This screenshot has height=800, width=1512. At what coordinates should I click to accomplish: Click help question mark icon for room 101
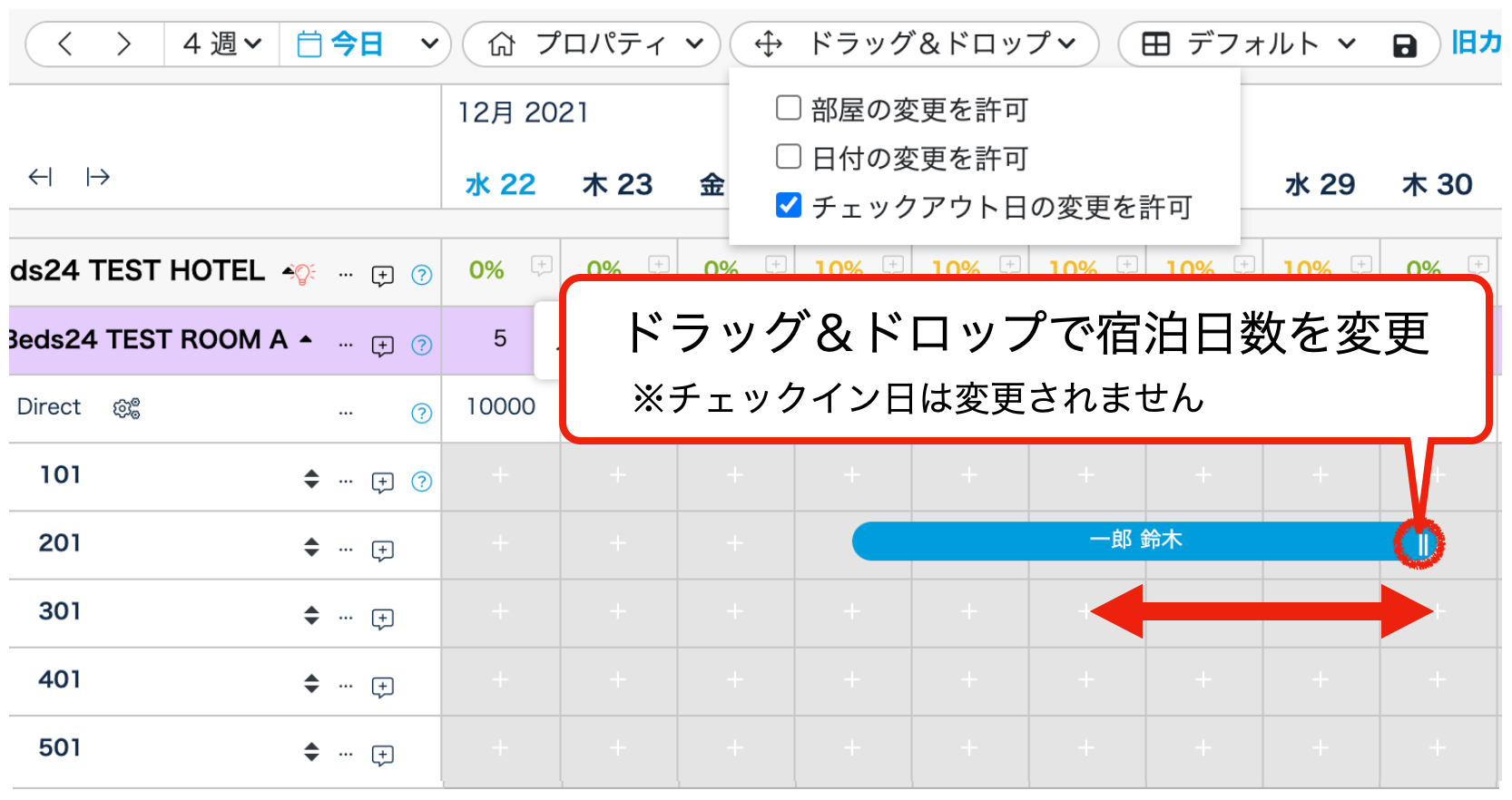pyautogui.click(x=421, y=482)
